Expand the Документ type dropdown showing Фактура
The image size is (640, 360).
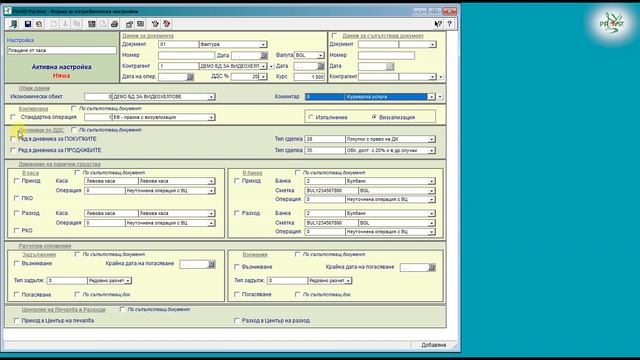263,44
